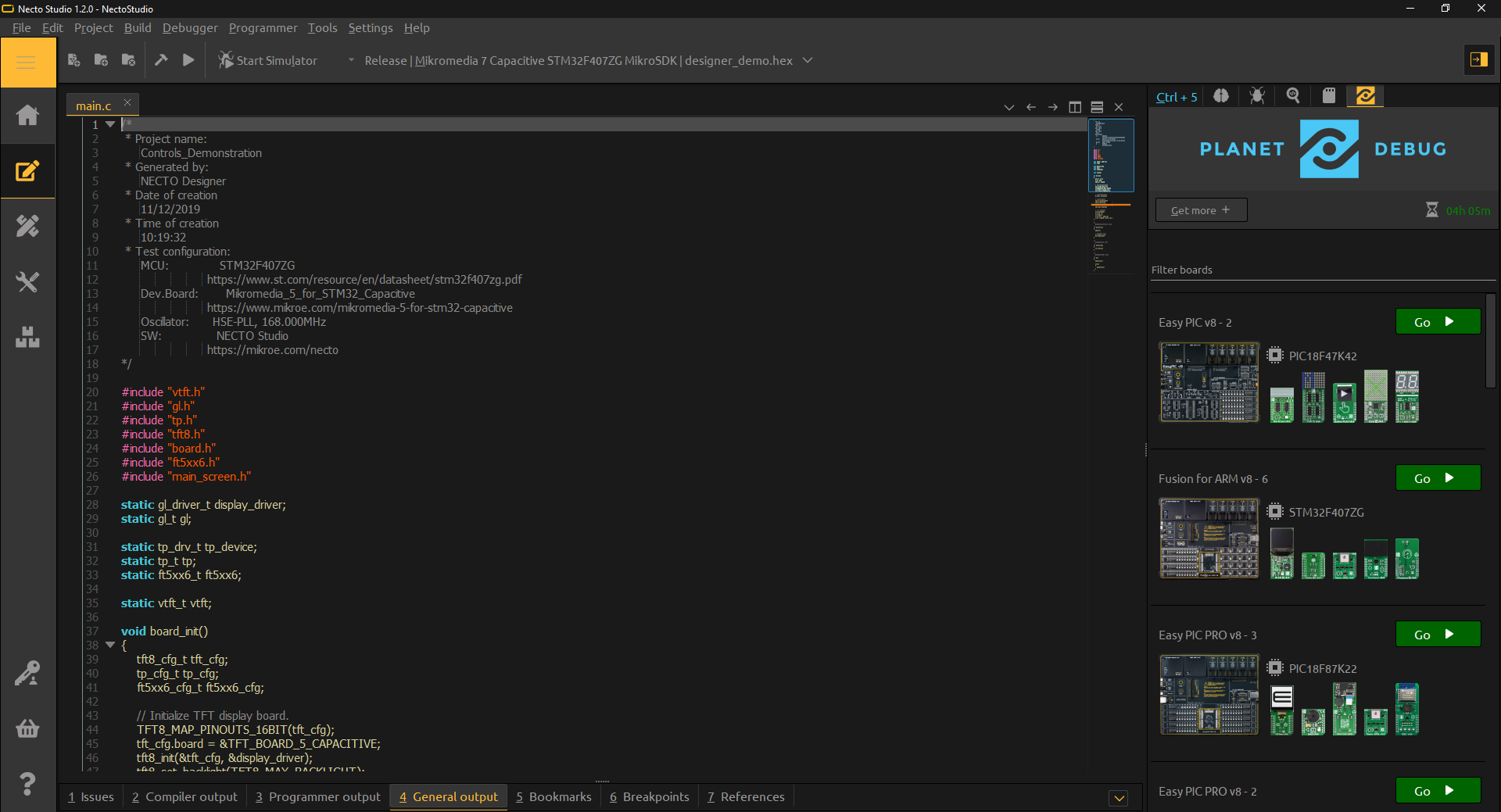
Task: Click the Ctrl + 5 shortcut link
Action: (1177, 97)
